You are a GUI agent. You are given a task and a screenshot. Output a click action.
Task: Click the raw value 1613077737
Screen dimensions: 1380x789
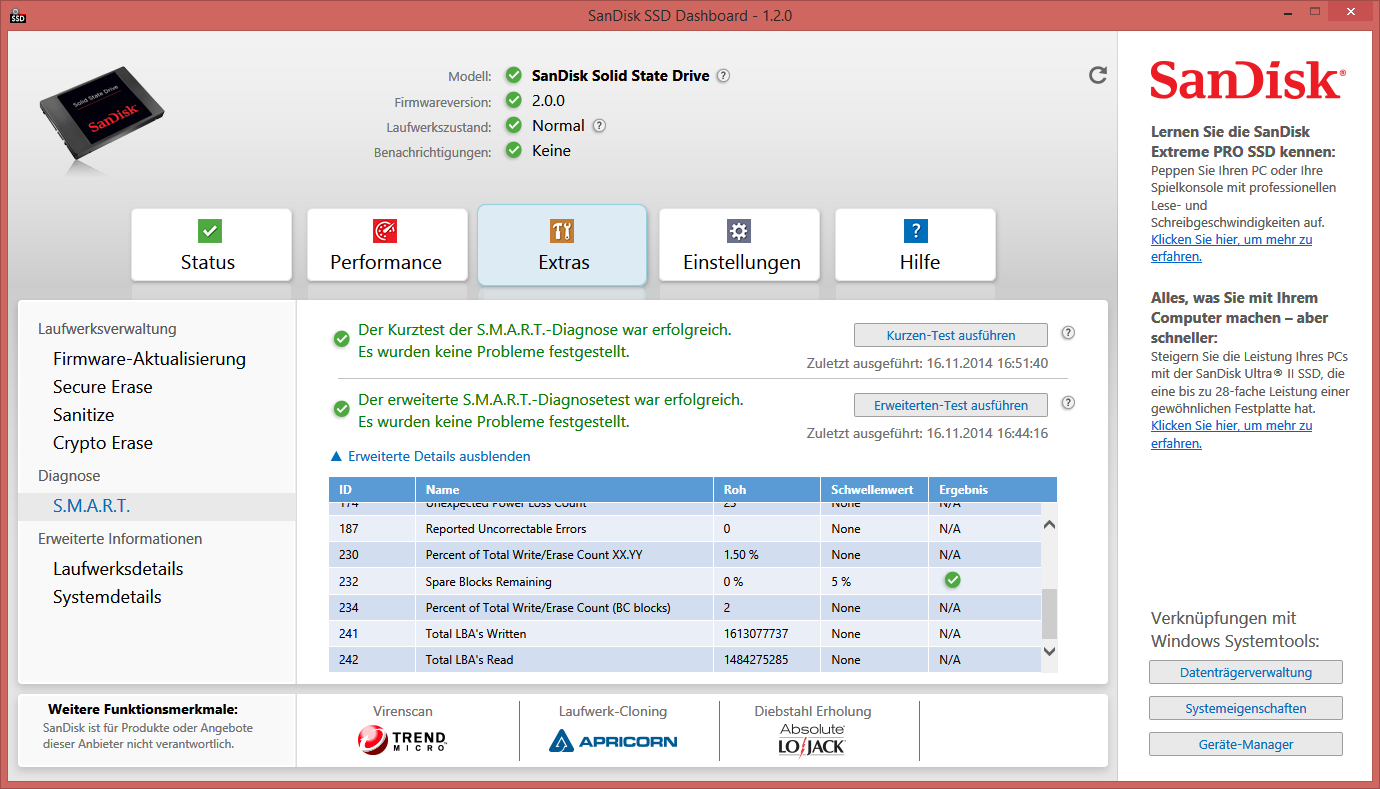pyautogui.click(x=756, y=634)
